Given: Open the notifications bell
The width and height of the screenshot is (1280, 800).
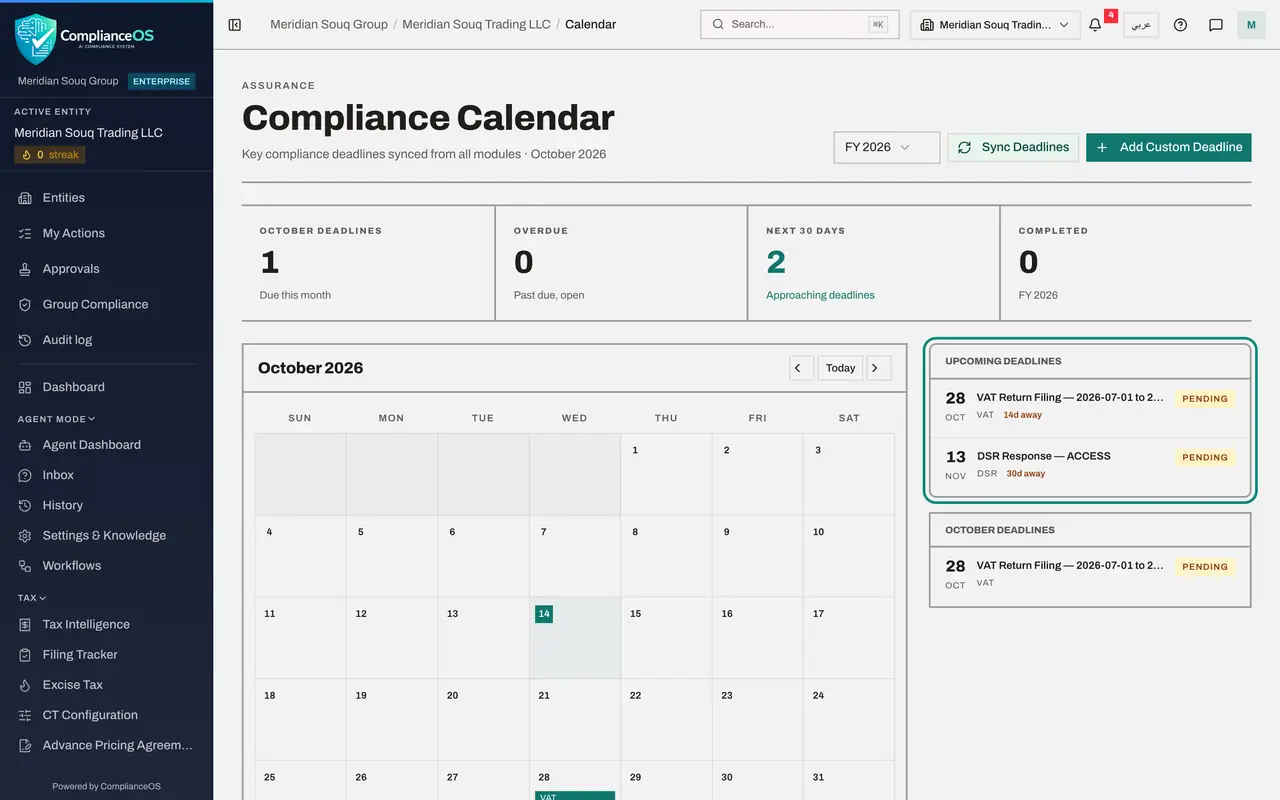Looking at the screenshot, I should tap(1095, 25).
